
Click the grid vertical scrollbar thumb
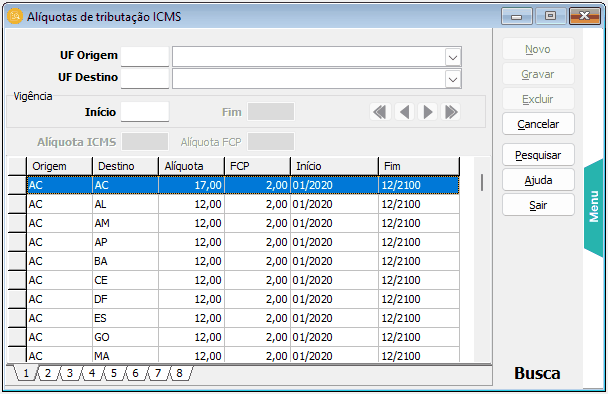[482, 182]
